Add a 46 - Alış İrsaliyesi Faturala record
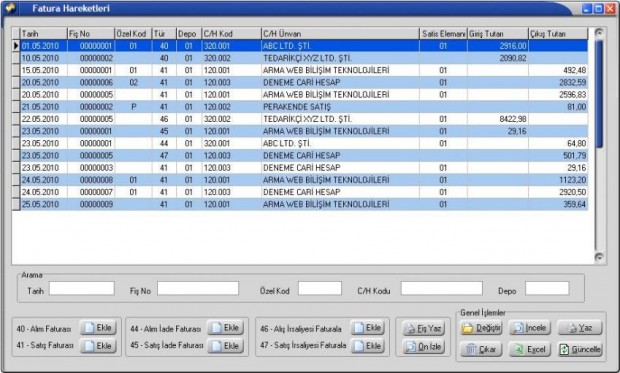620x373 pixels. 367,328
